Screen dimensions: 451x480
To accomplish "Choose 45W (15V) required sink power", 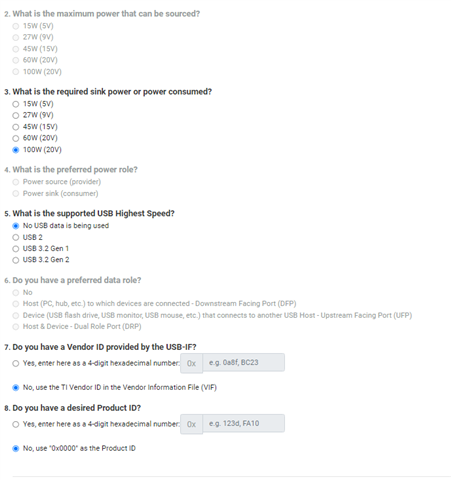I will pyautogui.click(x=16, y=127).
